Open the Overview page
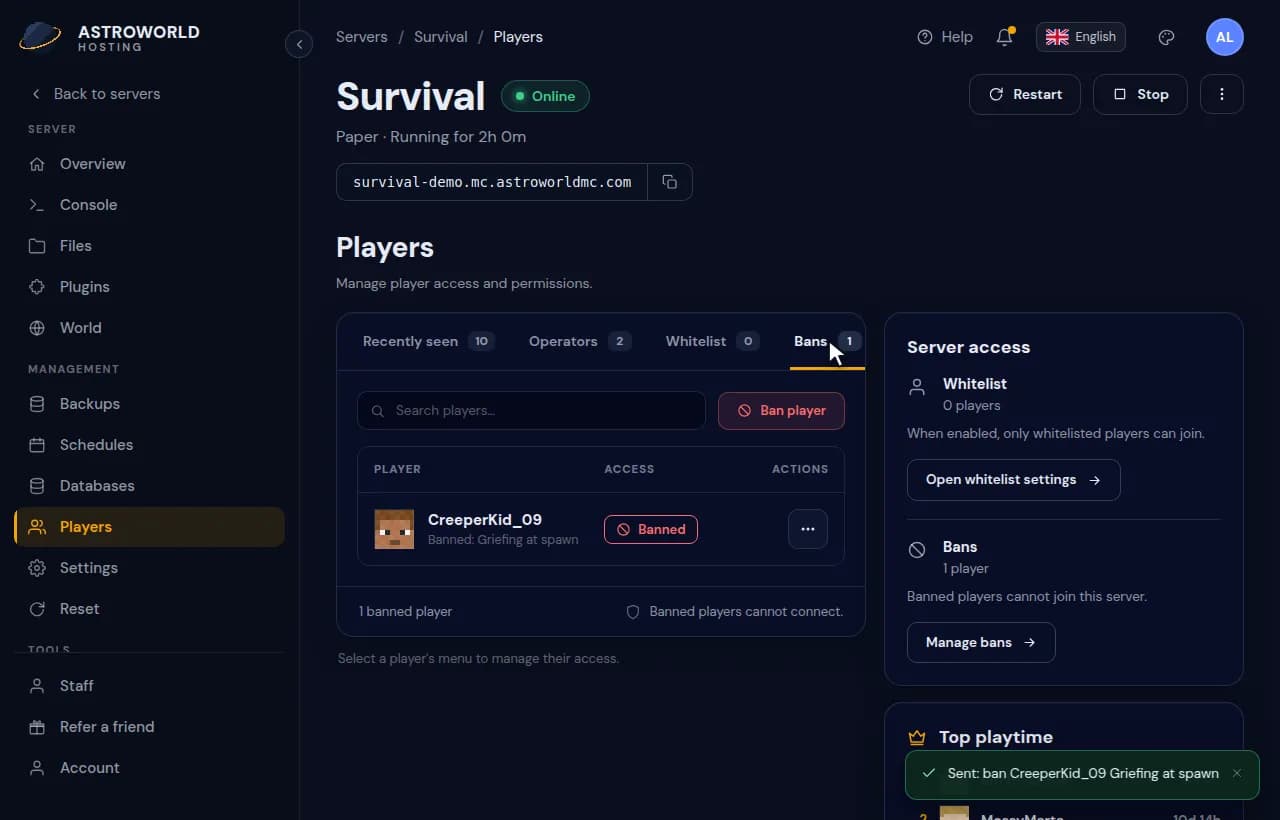This screenshot has width=1280, height=820. [150, 164]
